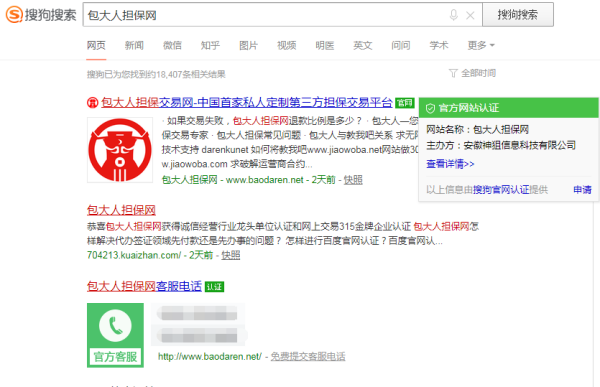Open the 包大人 red logo thumbnail
Viewport: 600px width, 387px height.
click(x=120, y=150)
